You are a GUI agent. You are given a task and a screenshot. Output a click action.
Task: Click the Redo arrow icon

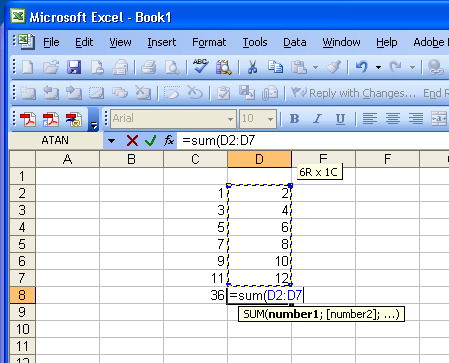[x=396, y=67]
